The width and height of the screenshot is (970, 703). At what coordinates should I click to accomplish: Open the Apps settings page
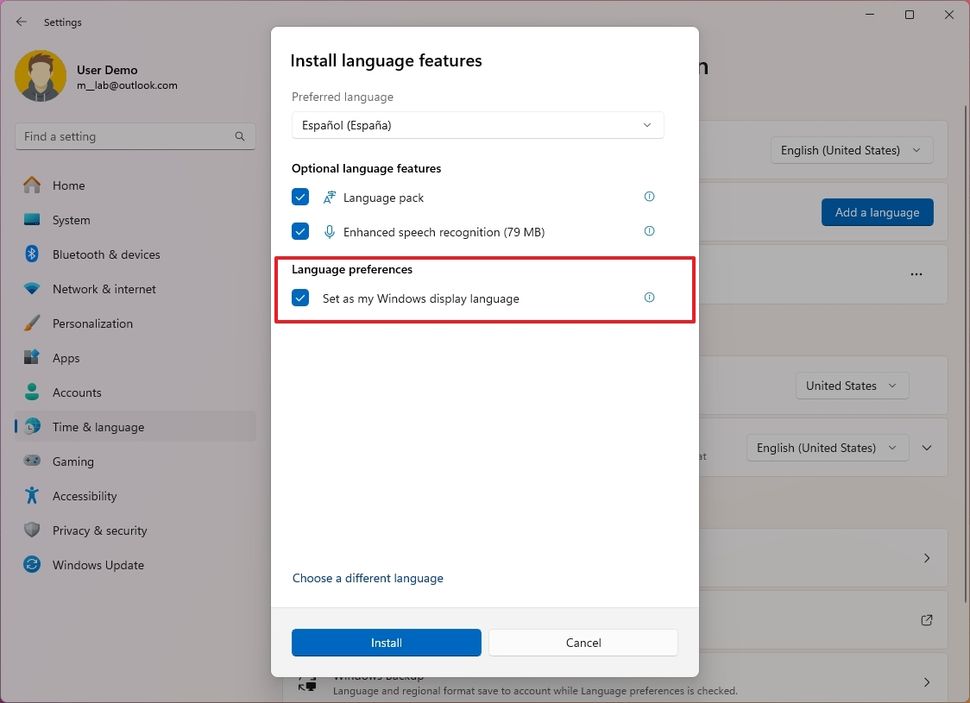[65, 357]
